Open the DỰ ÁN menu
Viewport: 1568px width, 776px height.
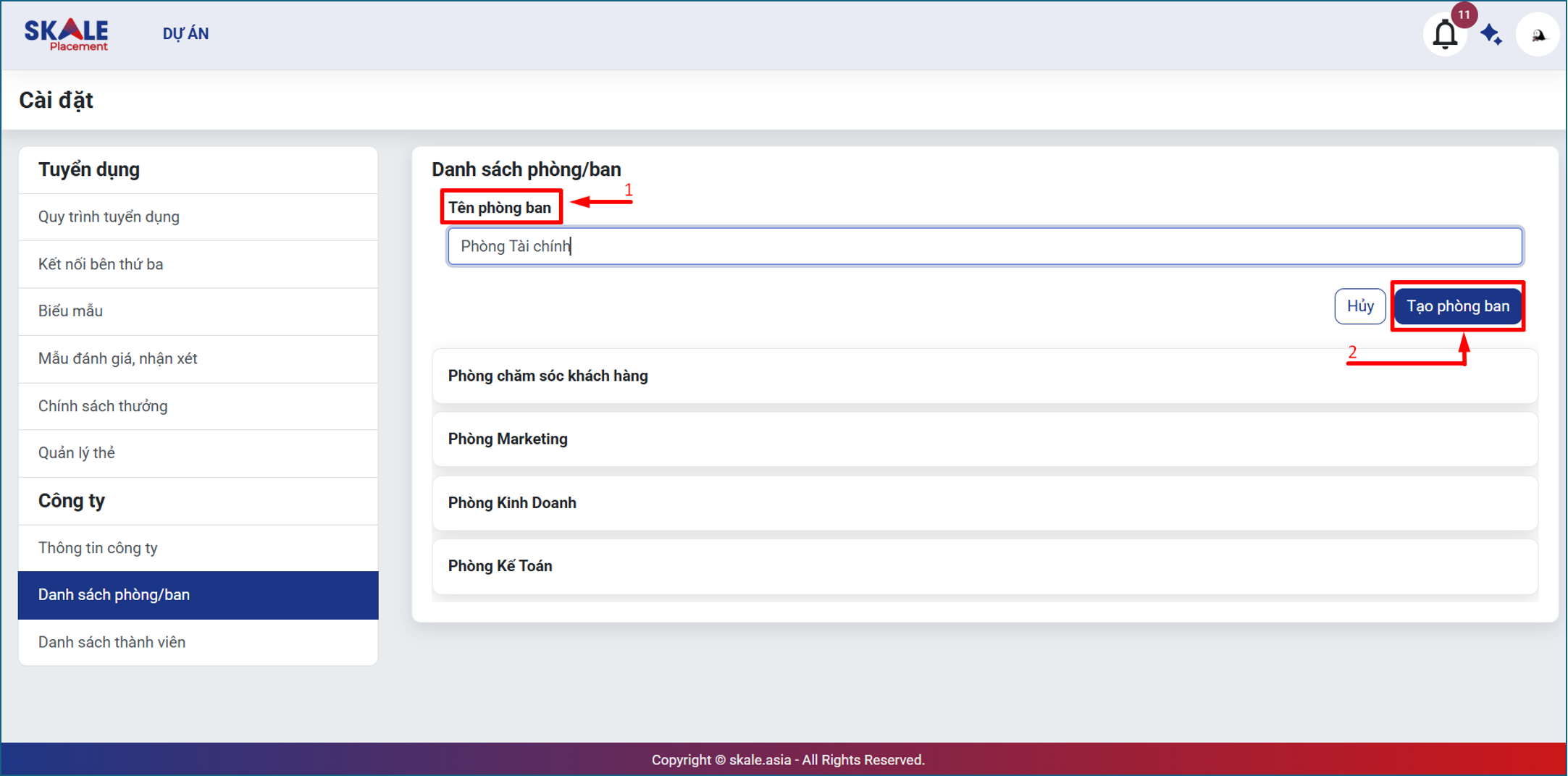click(x=185, y=34)
